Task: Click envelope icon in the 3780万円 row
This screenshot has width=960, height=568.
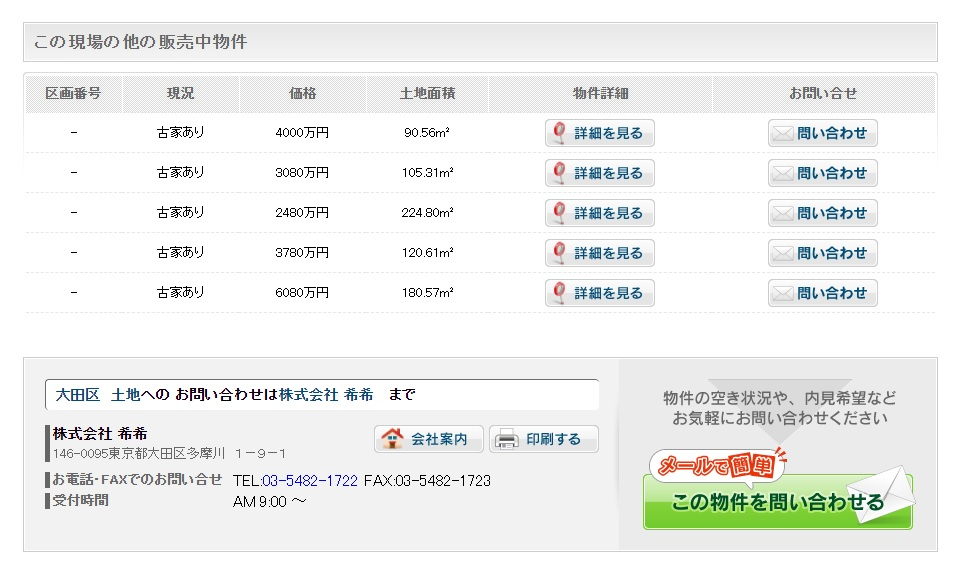Action: click(783, 253)
